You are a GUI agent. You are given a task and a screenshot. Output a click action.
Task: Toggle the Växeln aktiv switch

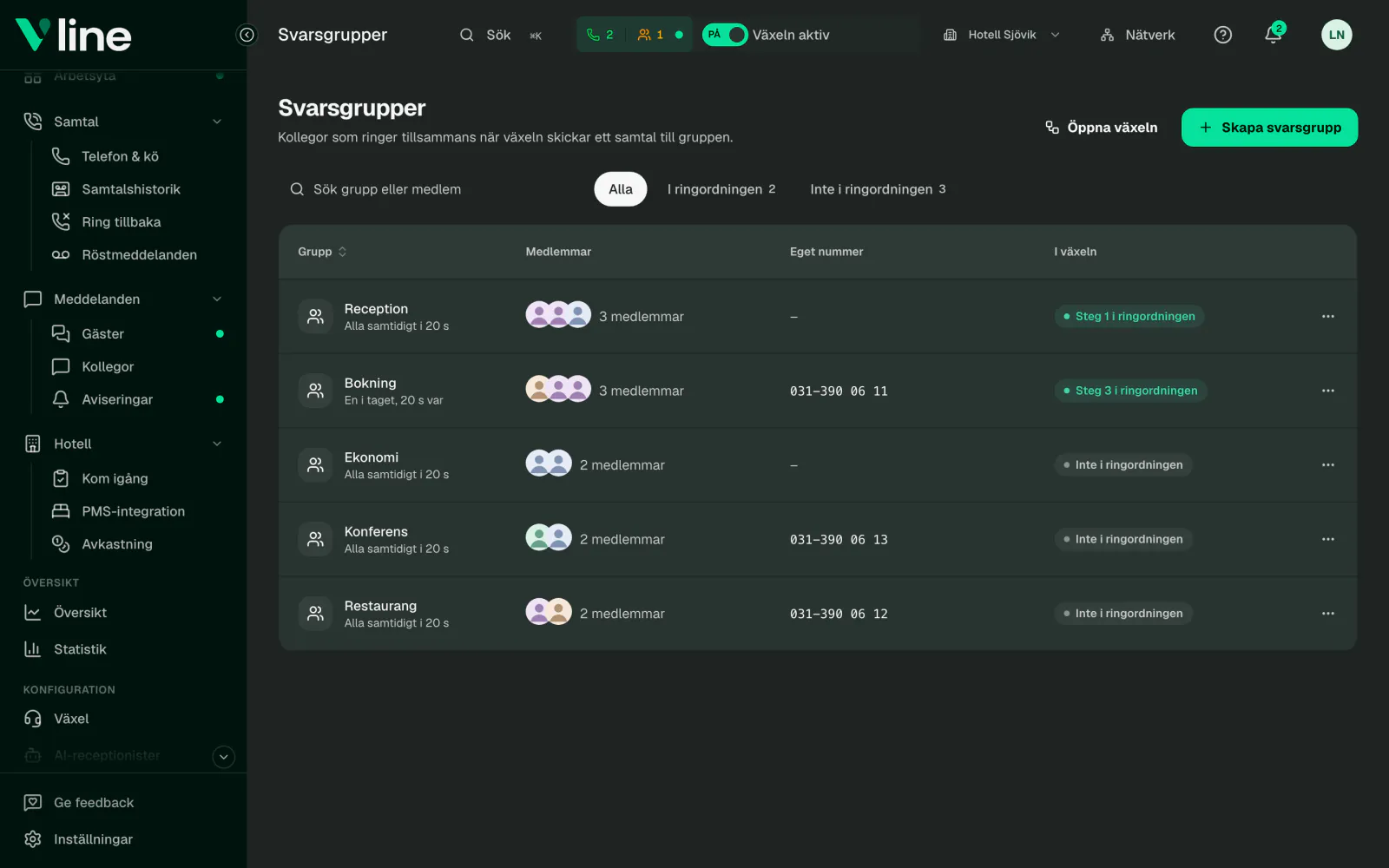(725, 35)
